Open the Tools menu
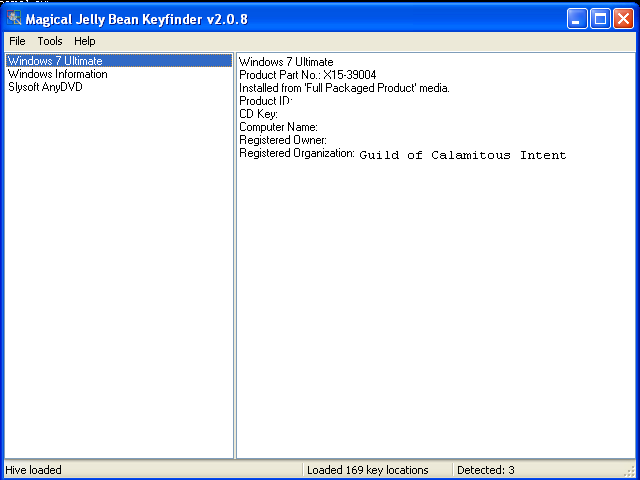The image size is (640, 480). [x=50, y=41]
